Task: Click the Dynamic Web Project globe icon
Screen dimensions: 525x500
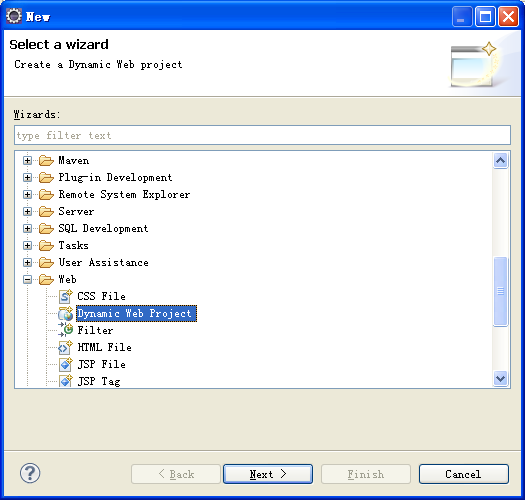Action: (x=65, y=313)
